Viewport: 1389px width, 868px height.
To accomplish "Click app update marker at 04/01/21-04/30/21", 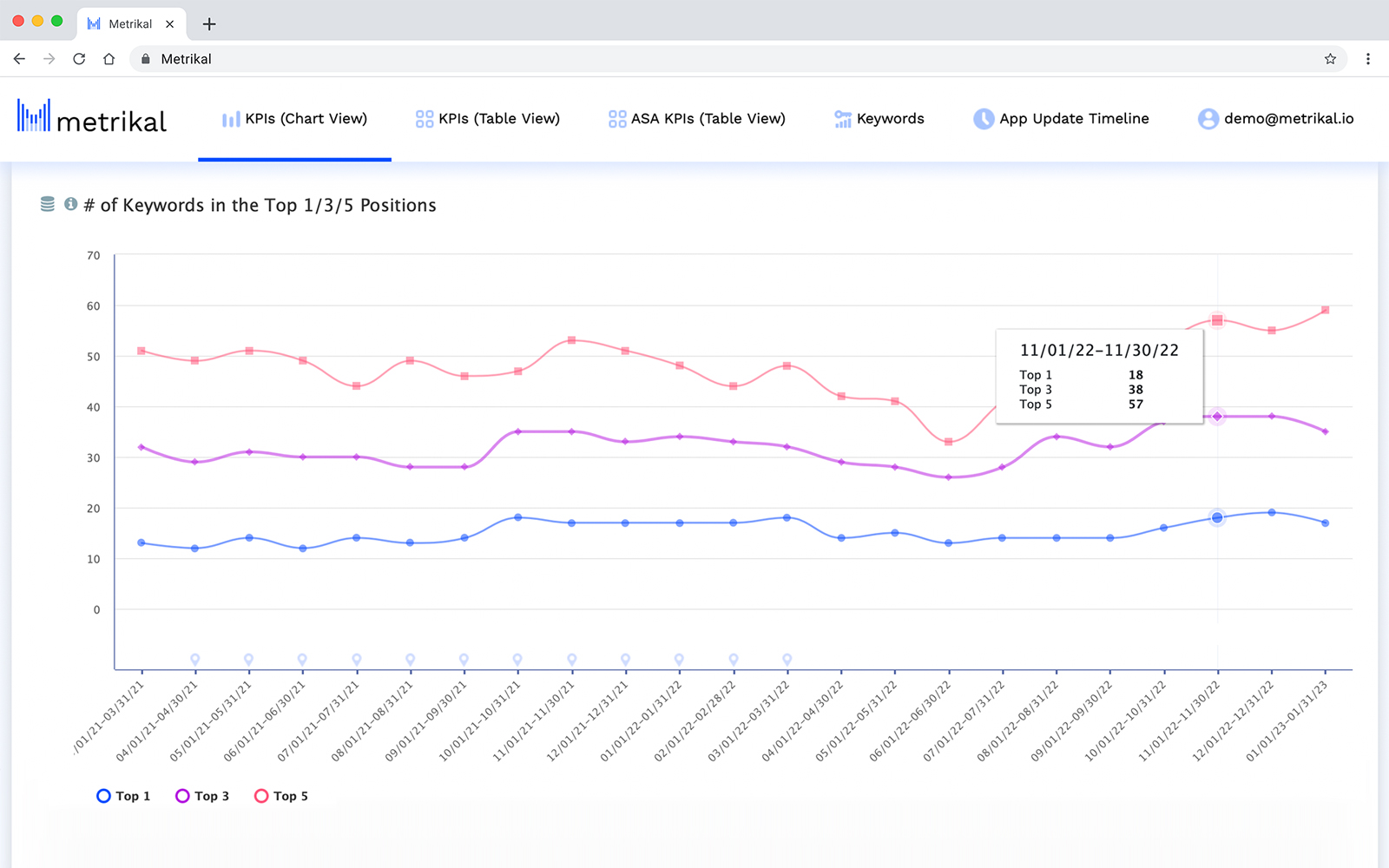I will click(195, 660).
